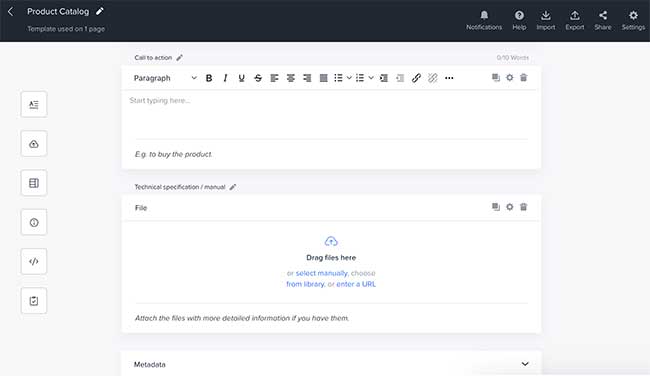Edit the Product Catalog title pencil
650x376 pixels.
coord(99,11)
